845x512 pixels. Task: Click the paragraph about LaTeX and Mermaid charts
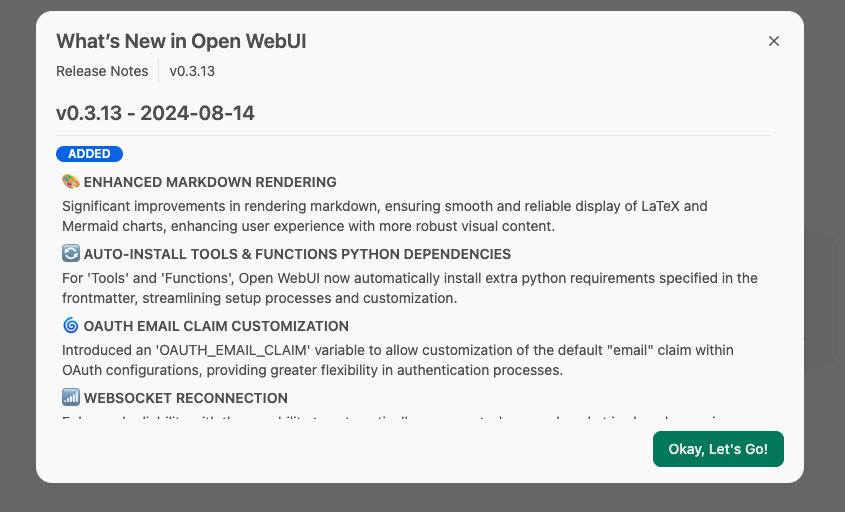384,216
